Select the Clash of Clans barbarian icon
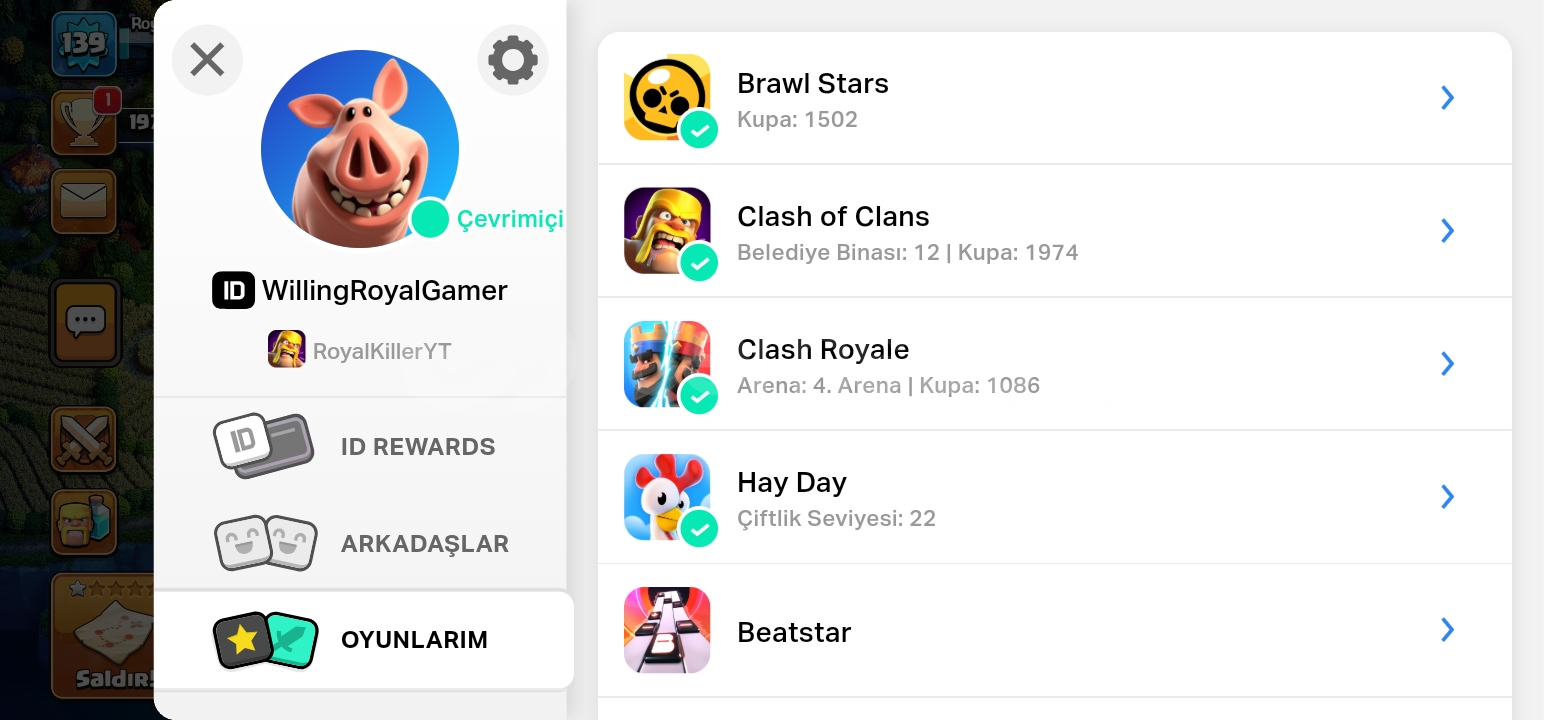This screenshot has height=720, width=1544. point(667,230)
